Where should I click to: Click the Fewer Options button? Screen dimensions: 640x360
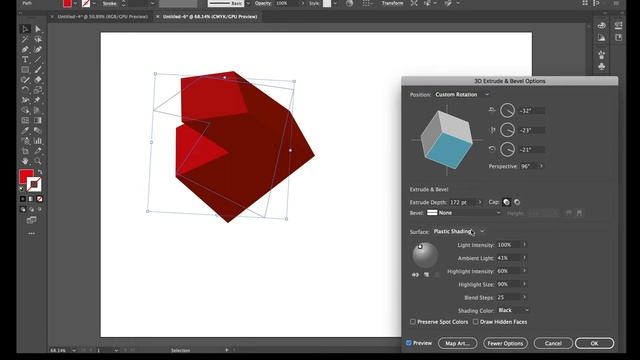pyautogui.click(x=505, y=343)
